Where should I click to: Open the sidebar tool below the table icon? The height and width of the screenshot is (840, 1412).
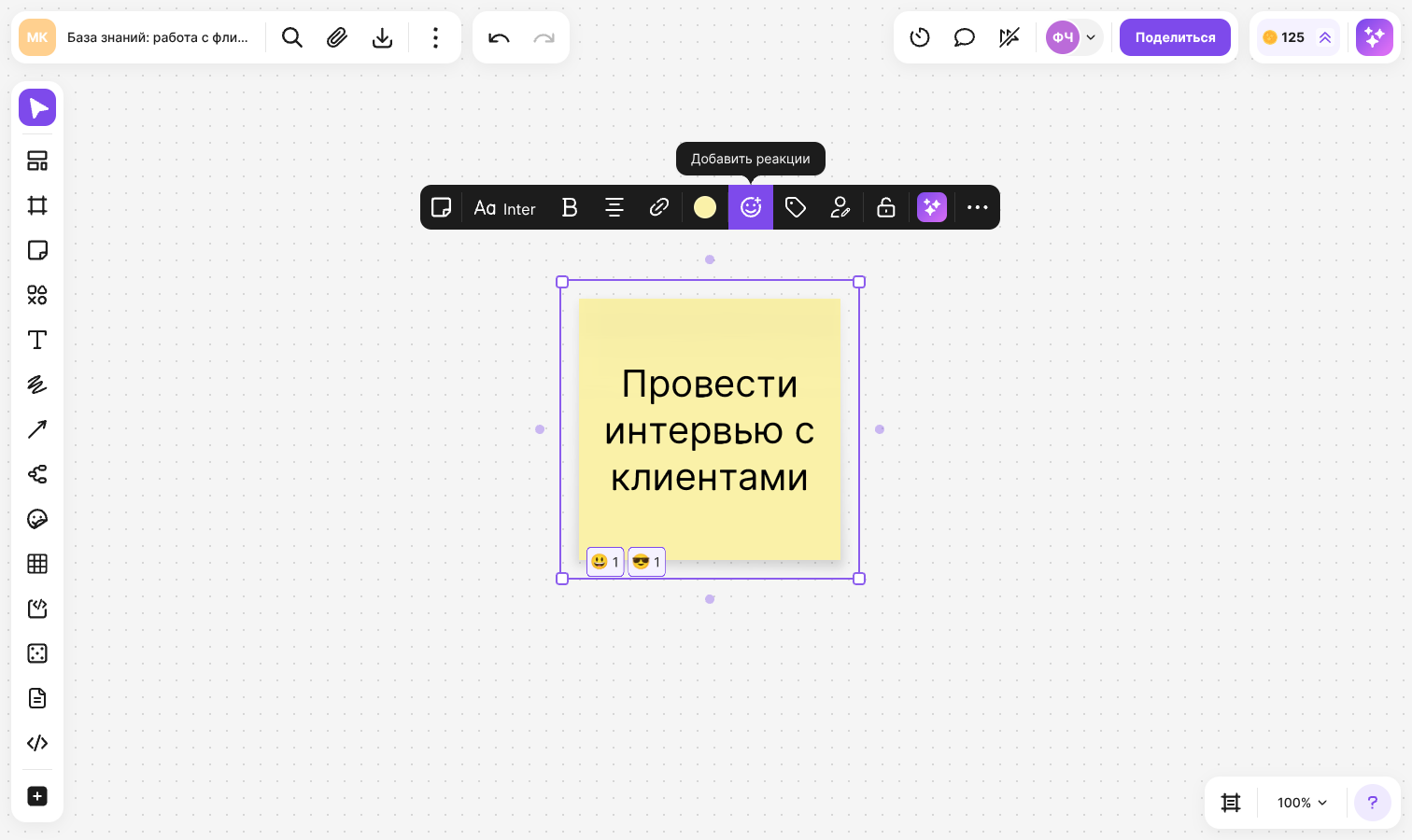point(37,609)
